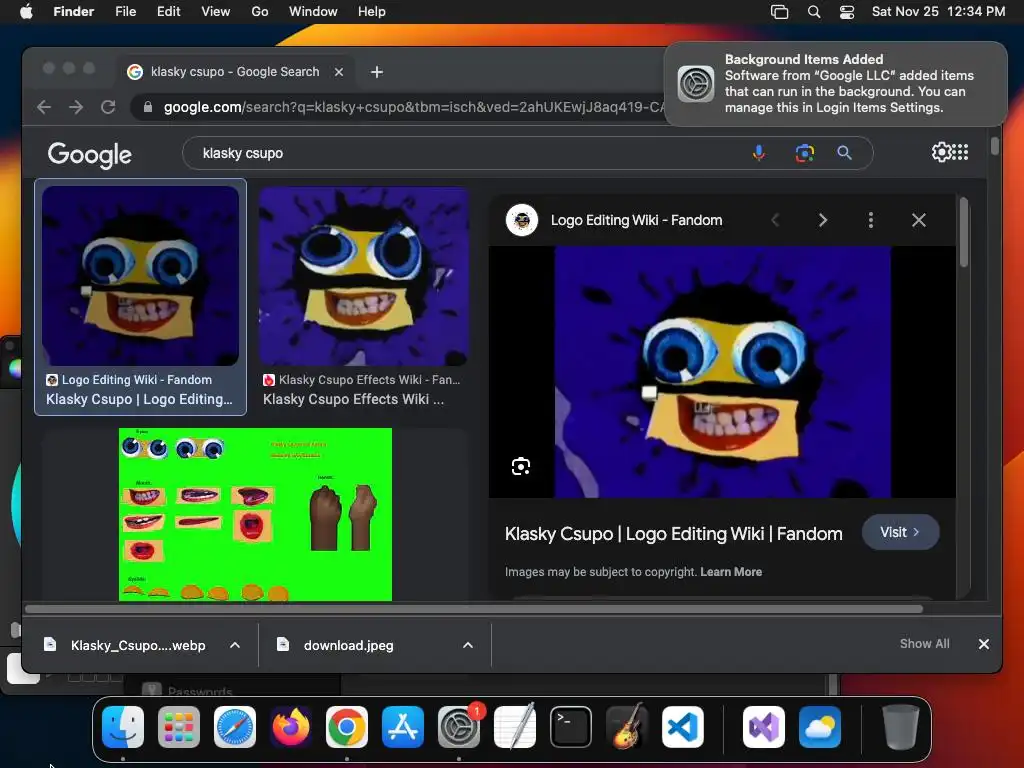Open the Learn More copyright link

click(731, 572)
